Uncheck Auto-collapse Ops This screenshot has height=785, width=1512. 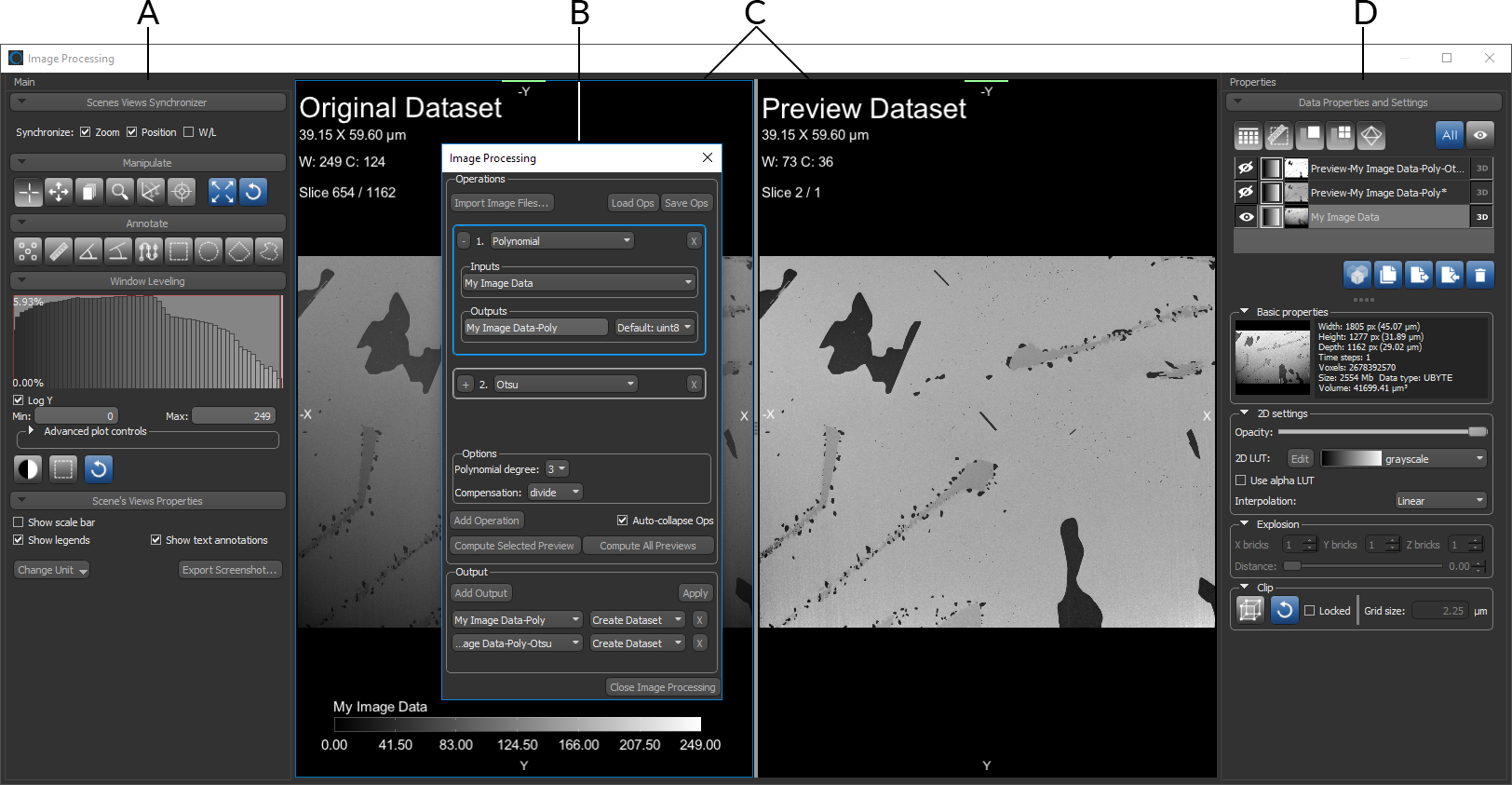pyautogui.click(x=622, y=521)
